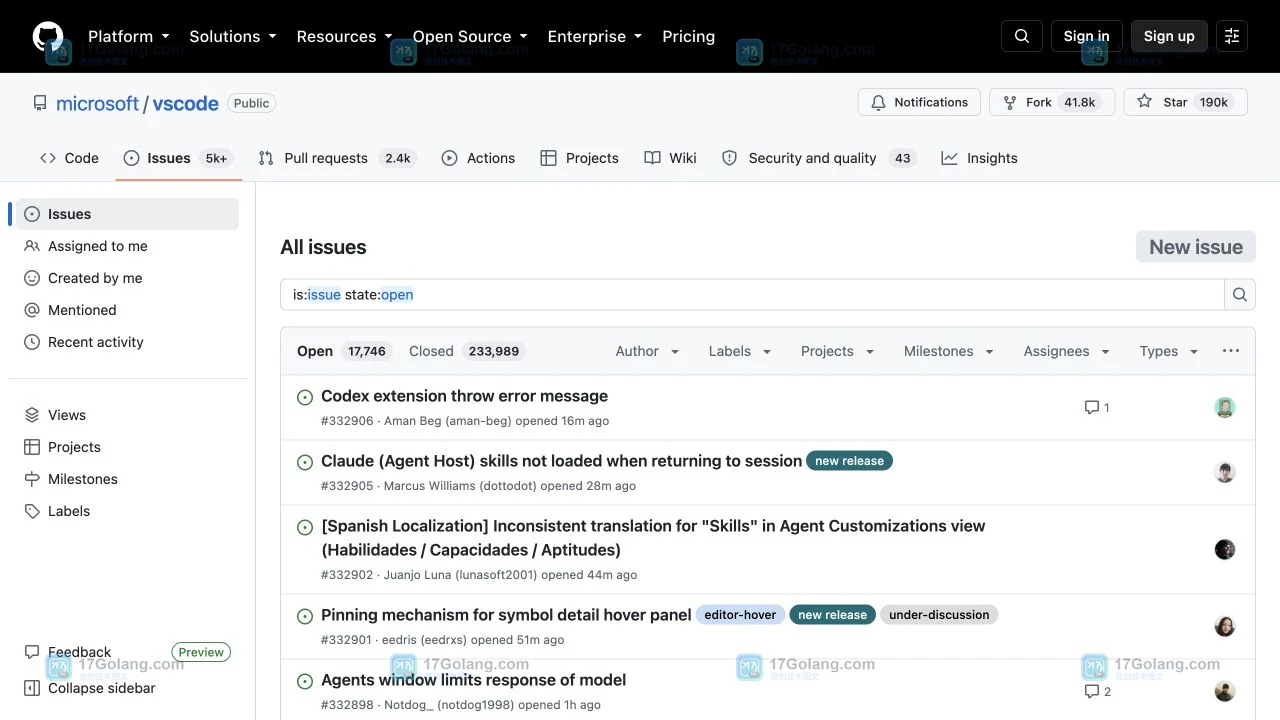This screenshot has height=720, width=1280.
Task: Open the microsoft organization link
Action: 98,103
